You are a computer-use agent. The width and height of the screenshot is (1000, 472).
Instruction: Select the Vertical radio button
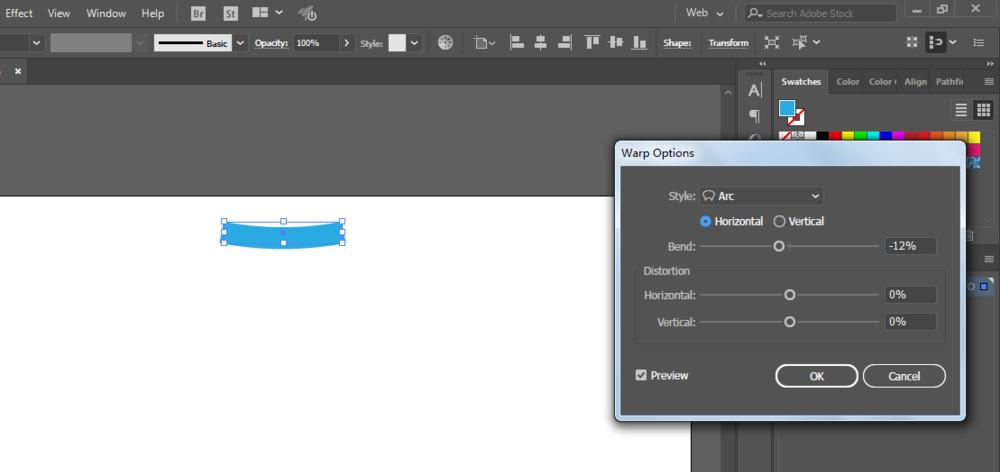click(x=780, y=221)
